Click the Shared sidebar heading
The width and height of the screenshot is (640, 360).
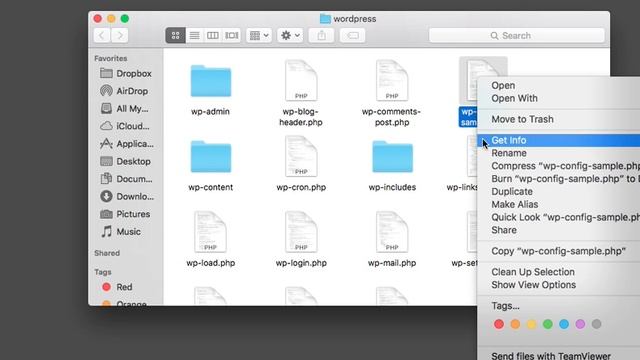click(x=107, y=253)
